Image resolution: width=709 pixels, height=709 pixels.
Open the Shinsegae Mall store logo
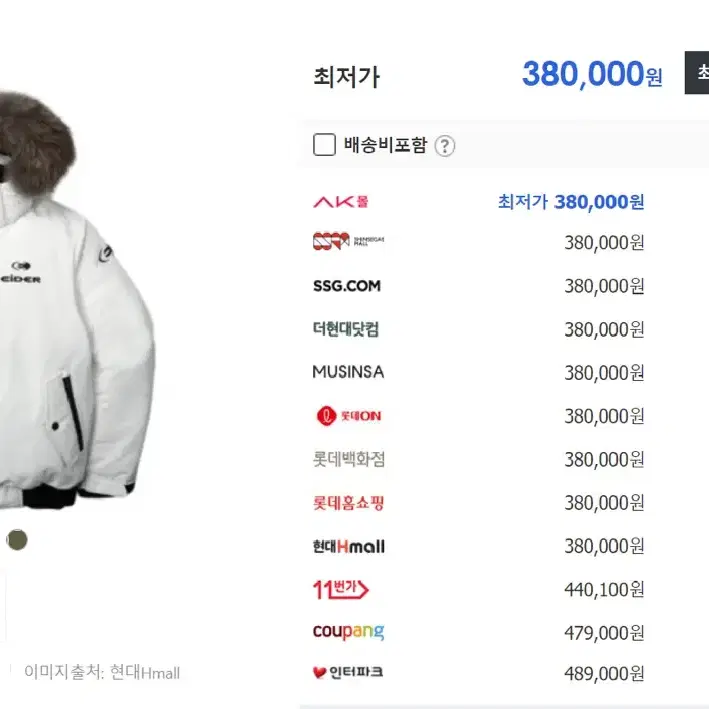click(349, 241)
